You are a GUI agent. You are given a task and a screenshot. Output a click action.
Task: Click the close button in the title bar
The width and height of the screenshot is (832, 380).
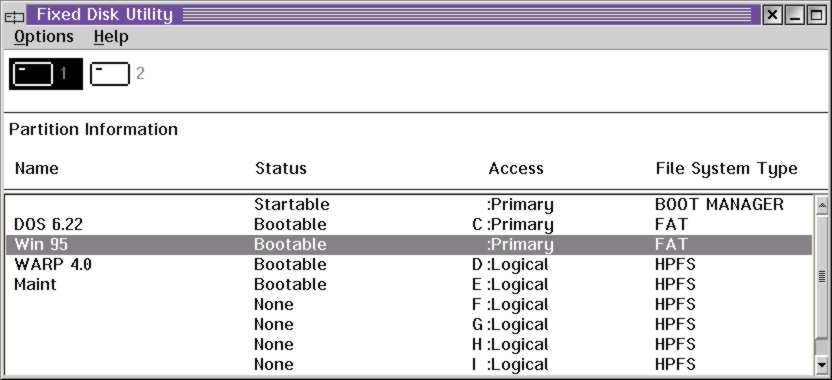(773, 15)
